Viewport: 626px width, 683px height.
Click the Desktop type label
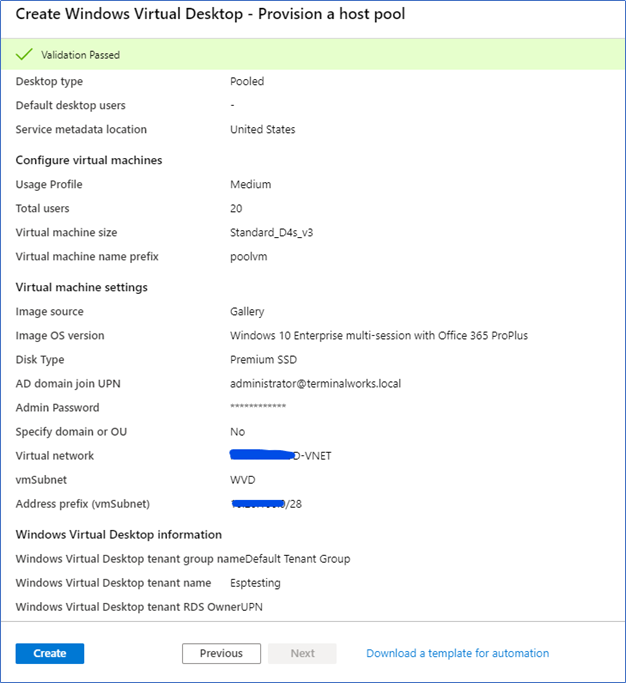[x=49, y=81]
